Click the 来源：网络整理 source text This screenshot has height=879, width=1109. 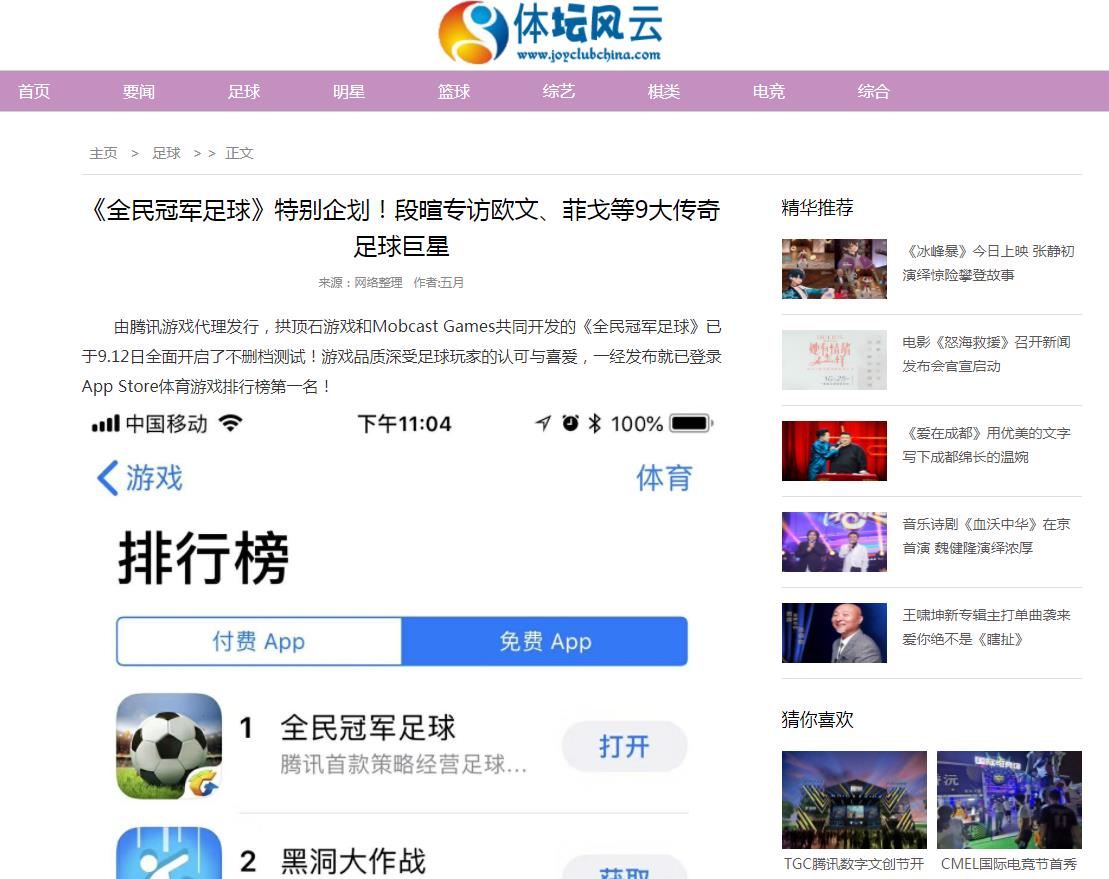[x=360, y=282]
